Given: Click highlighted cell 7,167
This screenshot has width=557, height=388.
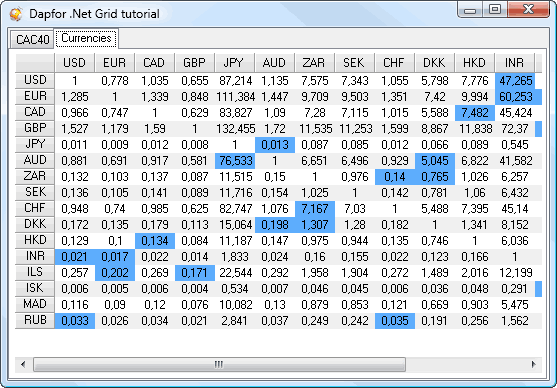Looking at the screenshot, I should point(315,209).
